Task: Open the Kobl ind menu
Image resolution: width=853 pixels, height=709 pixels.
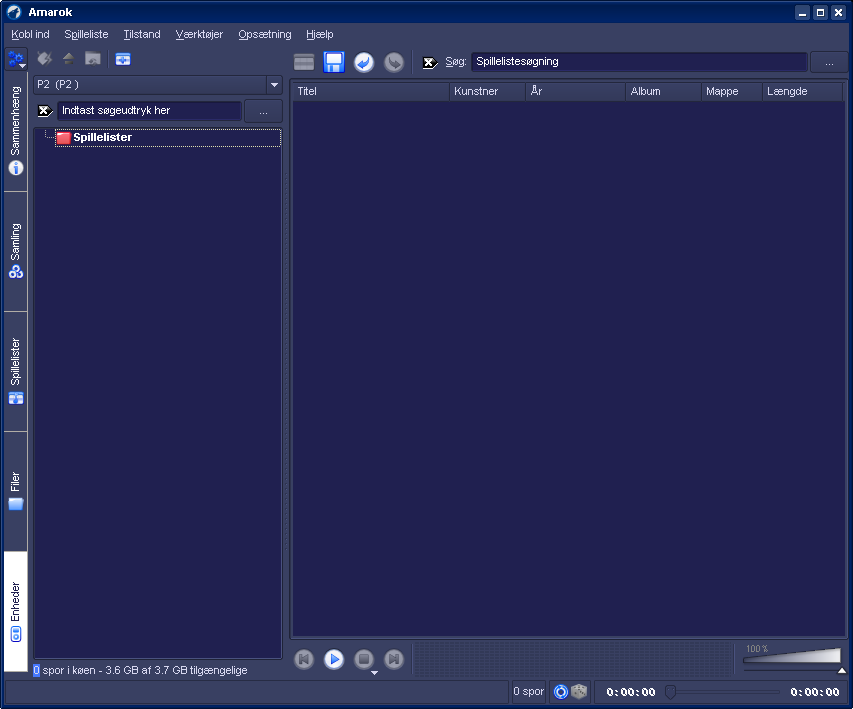Action: point(30,34)
